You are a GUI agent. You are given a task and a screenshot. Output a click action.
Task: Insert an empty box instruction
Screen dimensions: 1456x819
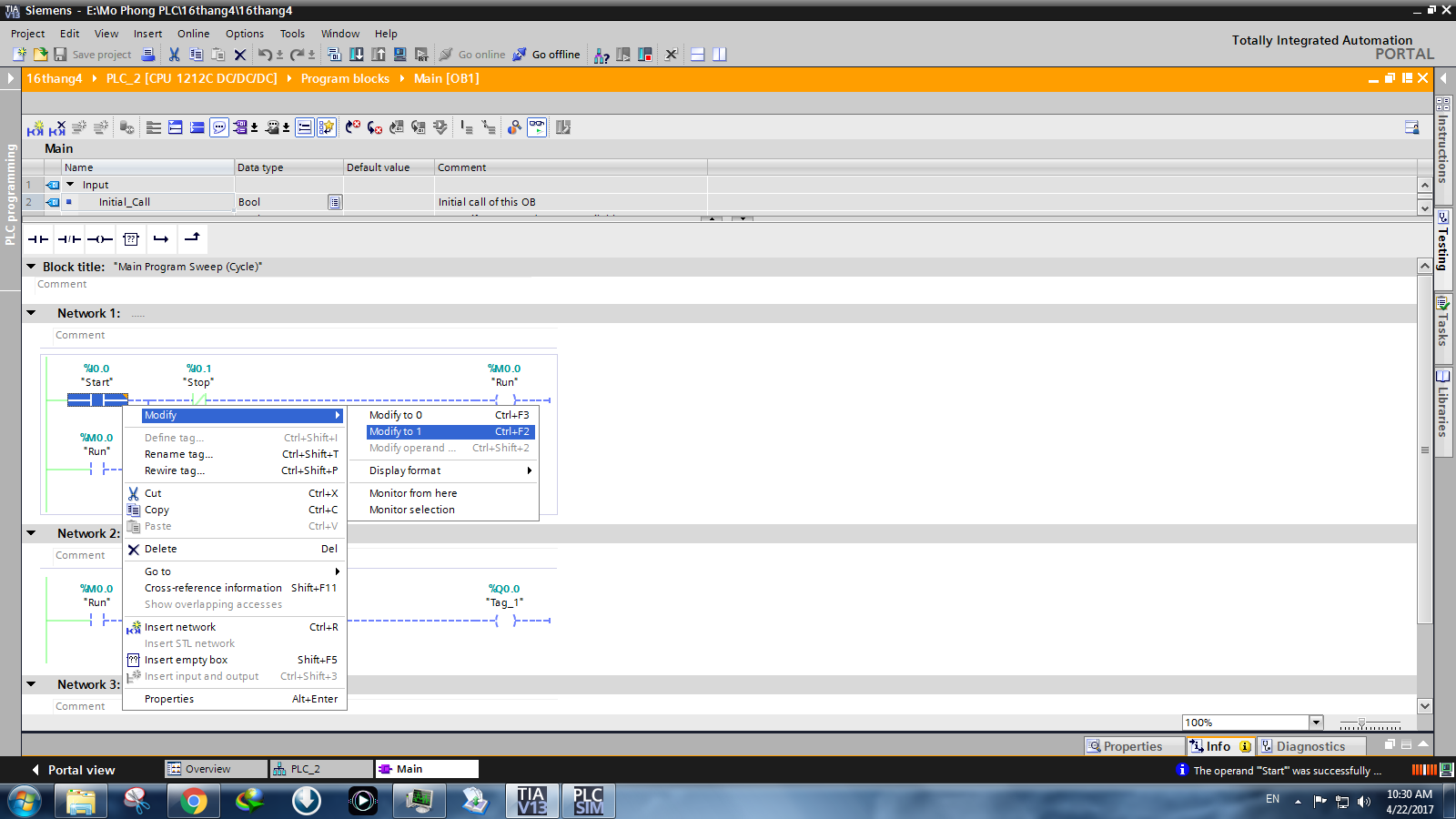pyautogui.click(x=131, y=239)
